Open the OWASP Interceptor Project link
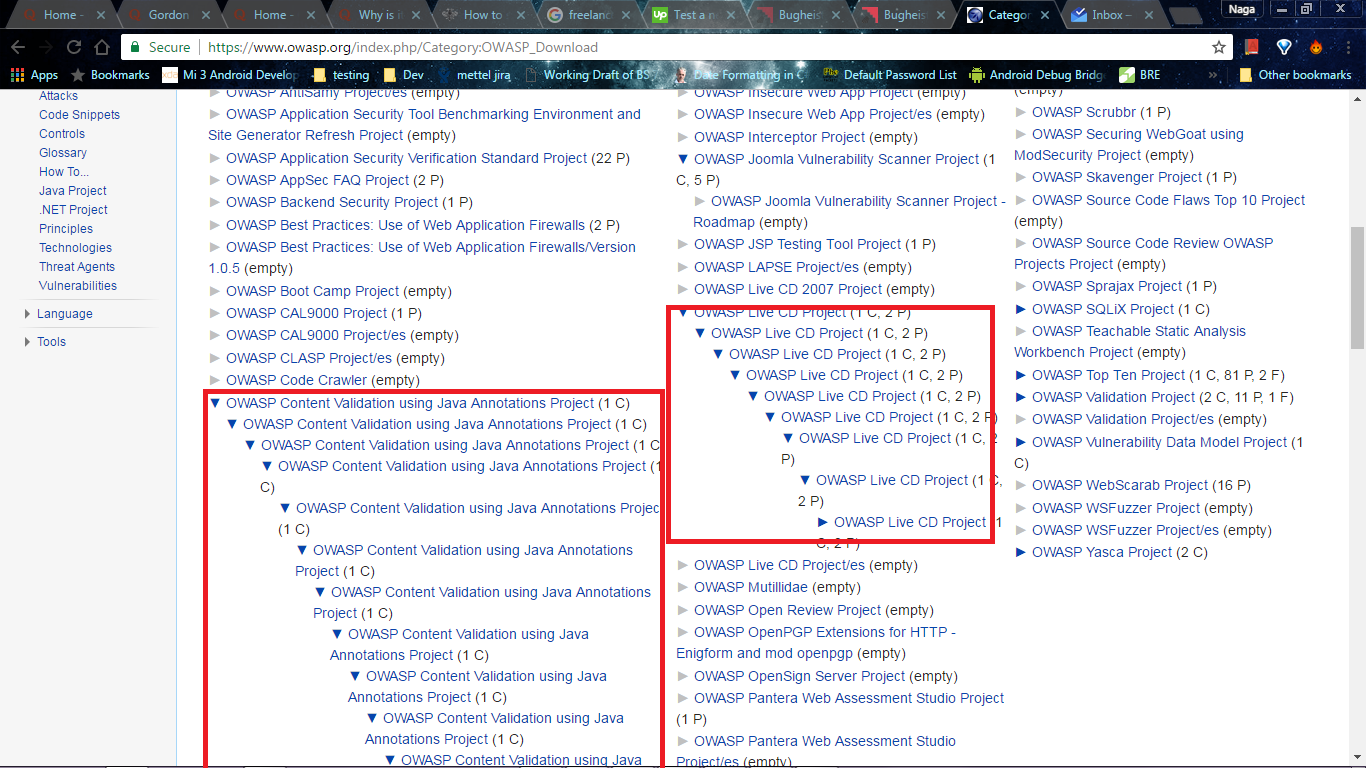Screen dimensions: 1366x768 [x=780, y=137]
